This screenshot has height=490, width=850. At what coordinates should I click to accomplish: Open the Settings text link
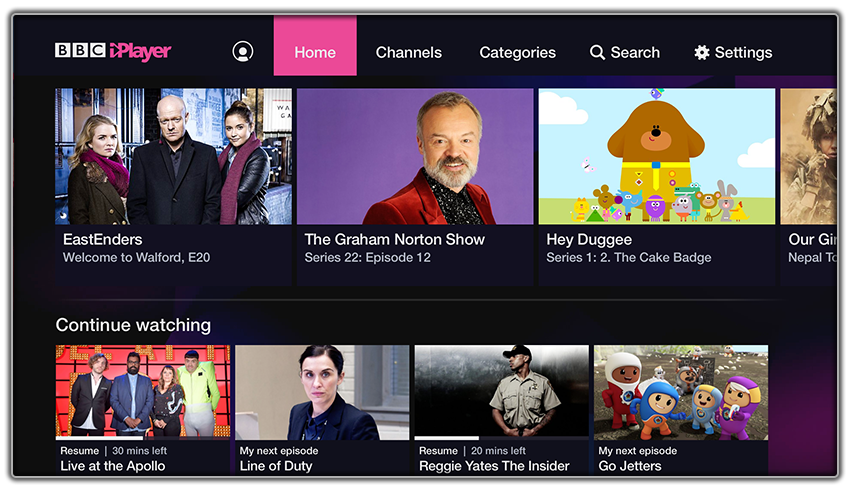pyautogui.click(x=743, y=53)
